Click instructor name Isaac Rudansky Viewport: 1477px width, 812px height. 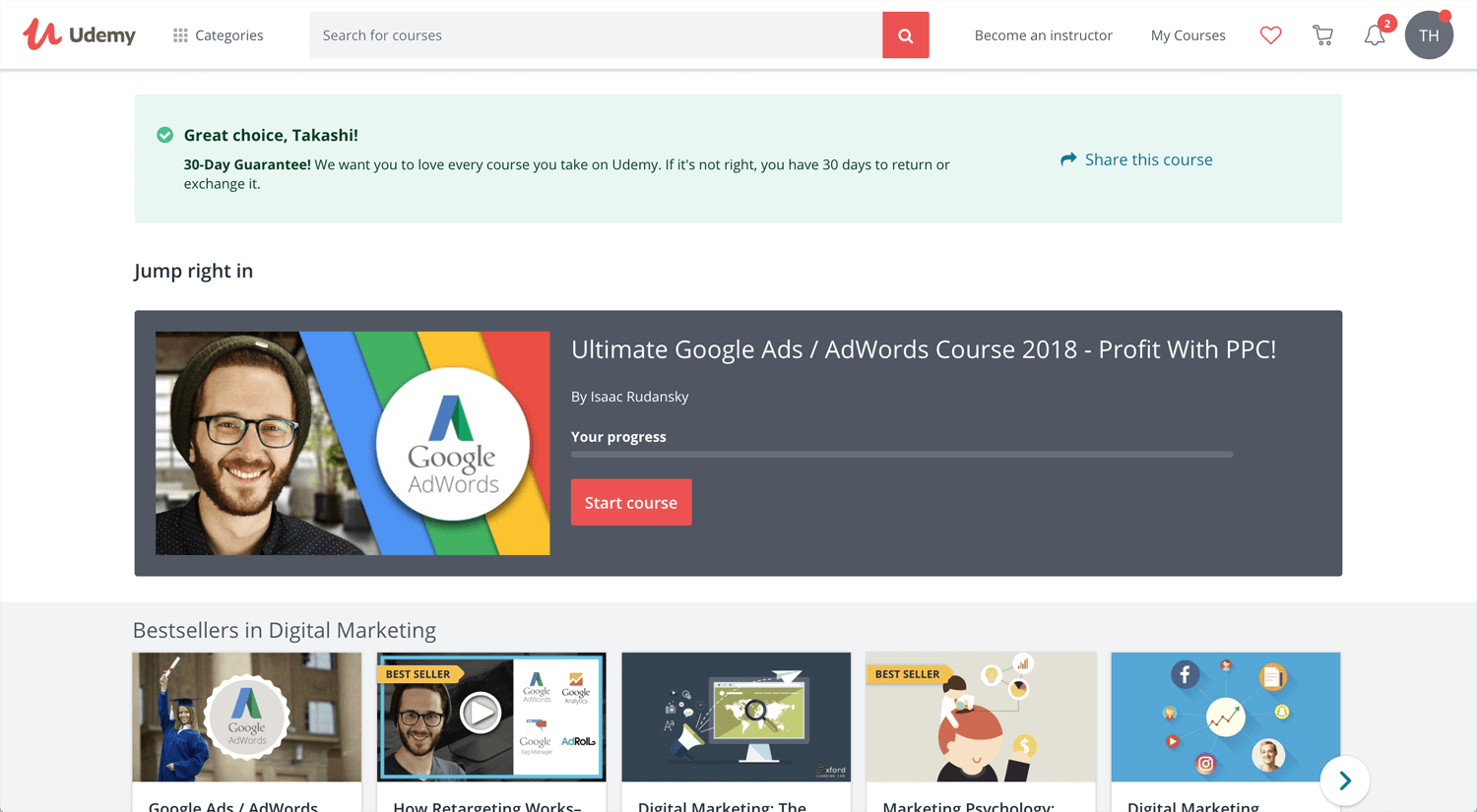[639, 397]
